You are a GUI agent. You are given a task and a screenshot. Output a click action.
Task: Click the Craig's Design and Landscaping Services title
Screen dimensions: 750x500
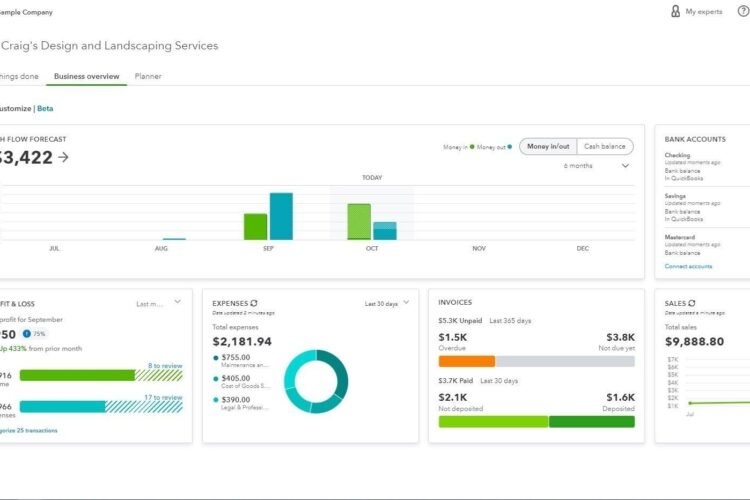pyautogui.click(x=110, y=45)
